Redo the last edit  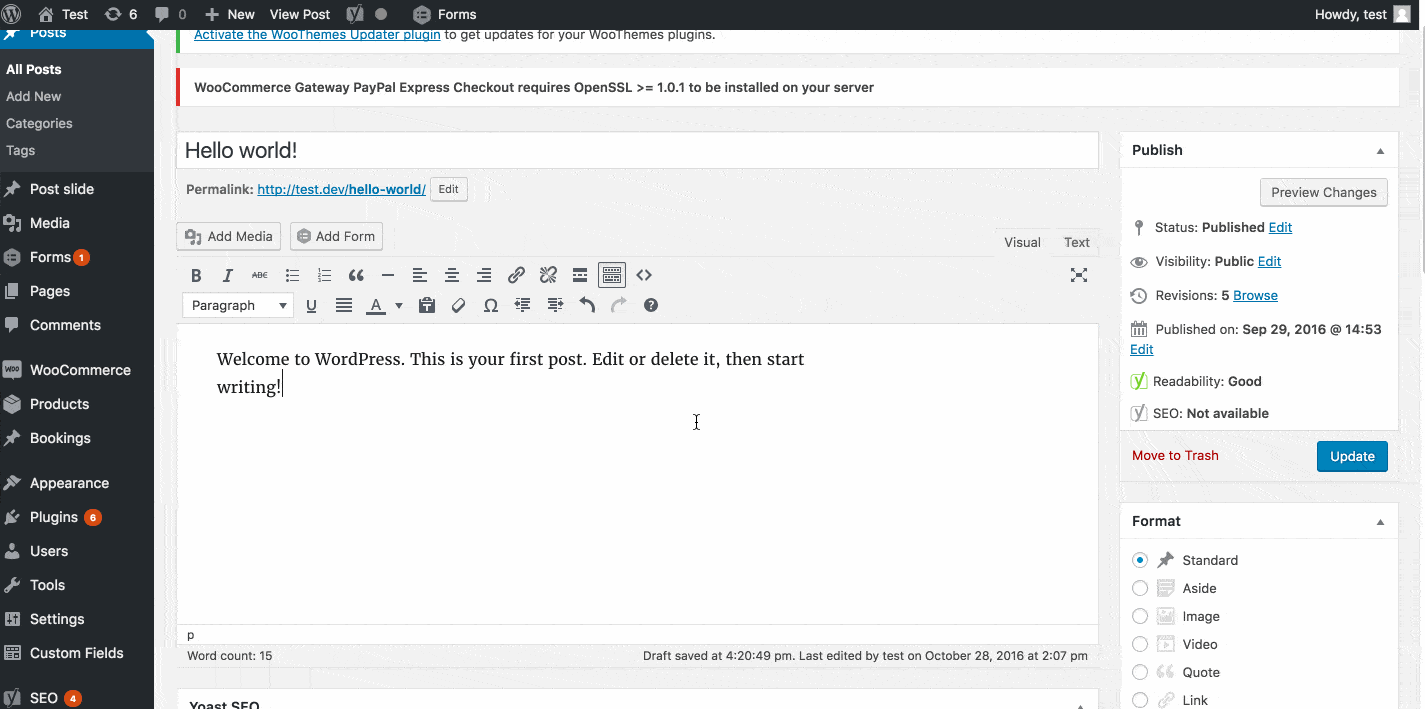pyautogui.click(x=619, y=305)
